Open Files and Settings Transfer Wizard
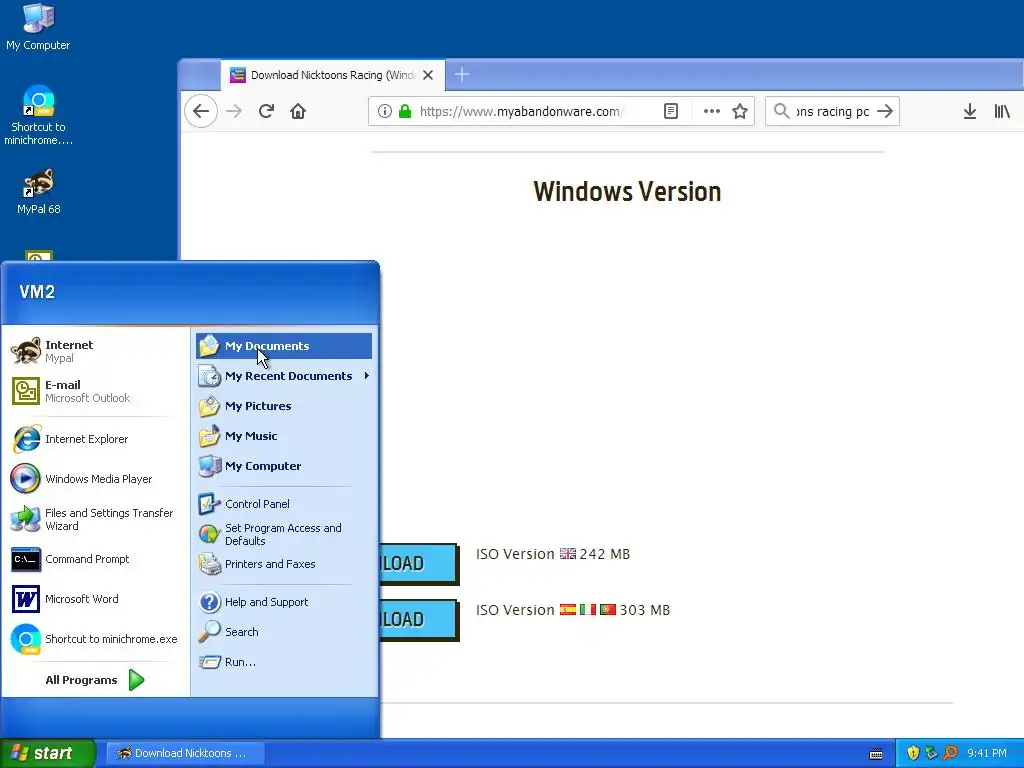The width and height of the screenshot is (1024, 768). click(x=95, y=519)
